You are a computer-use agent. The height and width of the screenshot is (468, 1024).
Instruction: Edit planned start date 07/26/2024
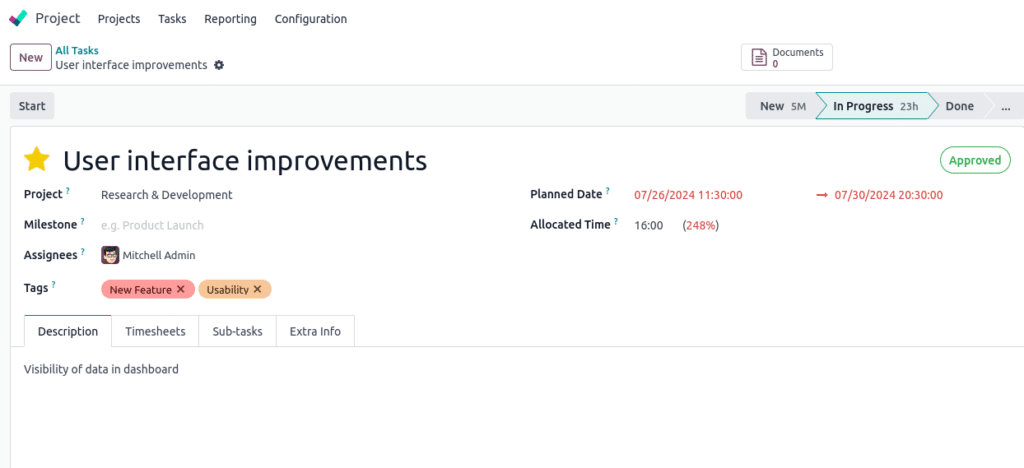click(x=688, y=195)
